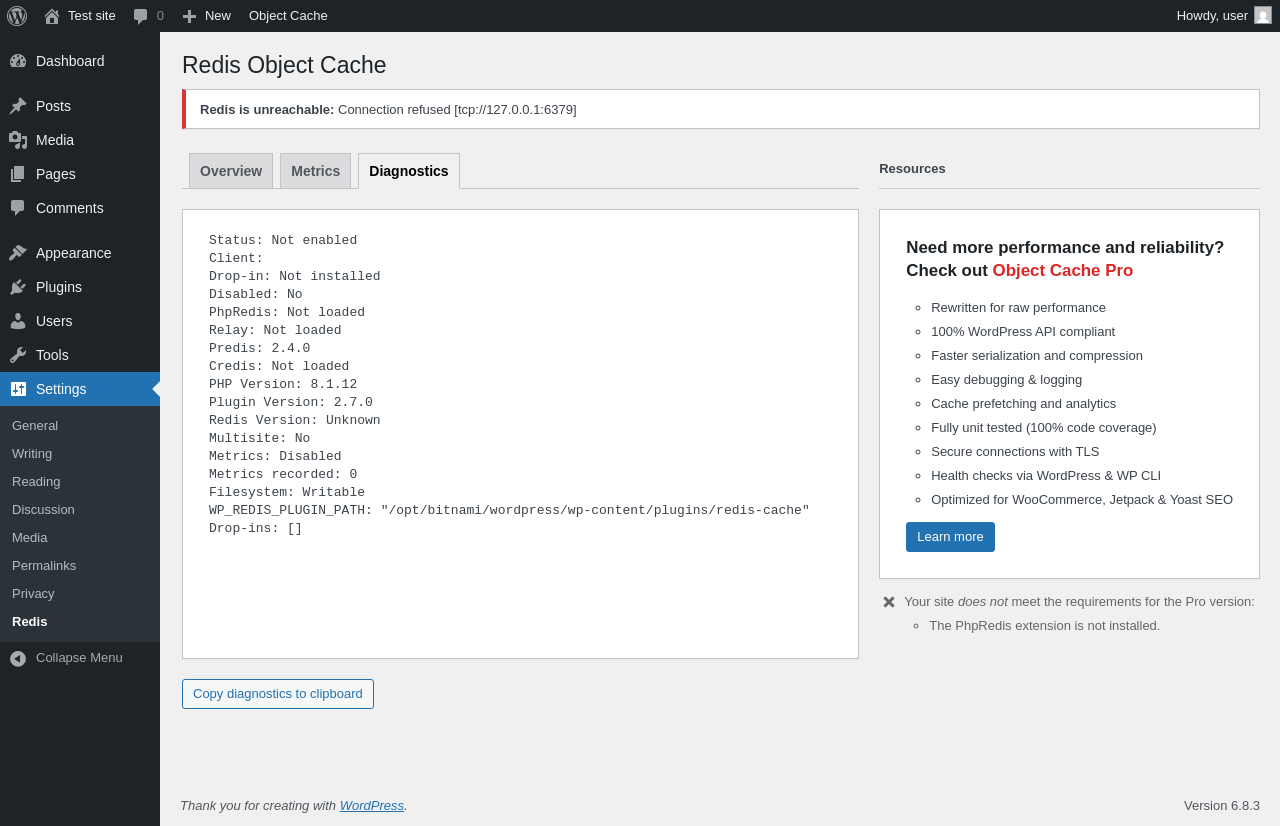Click the Users person icon
The image size is (1280, 826).
tap(18, 321)
